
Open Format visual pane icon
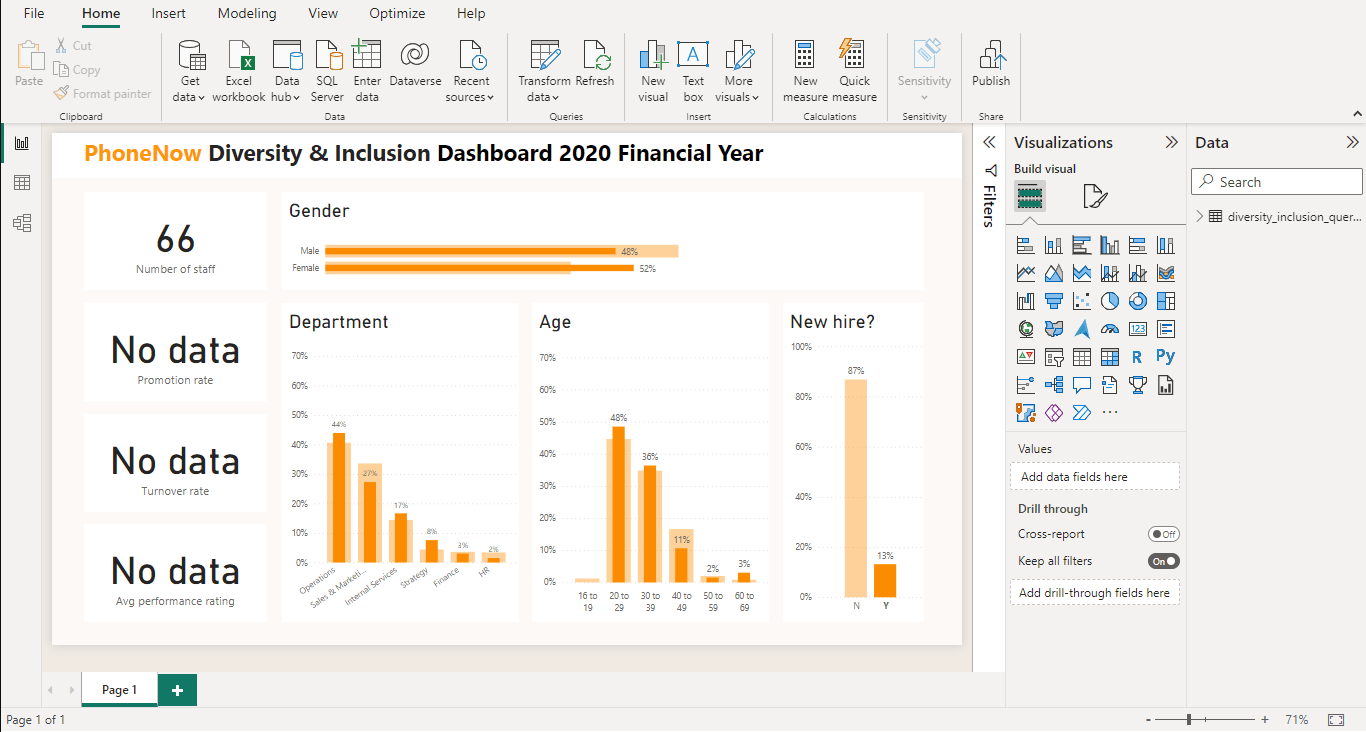click(x=1095, y=196)
